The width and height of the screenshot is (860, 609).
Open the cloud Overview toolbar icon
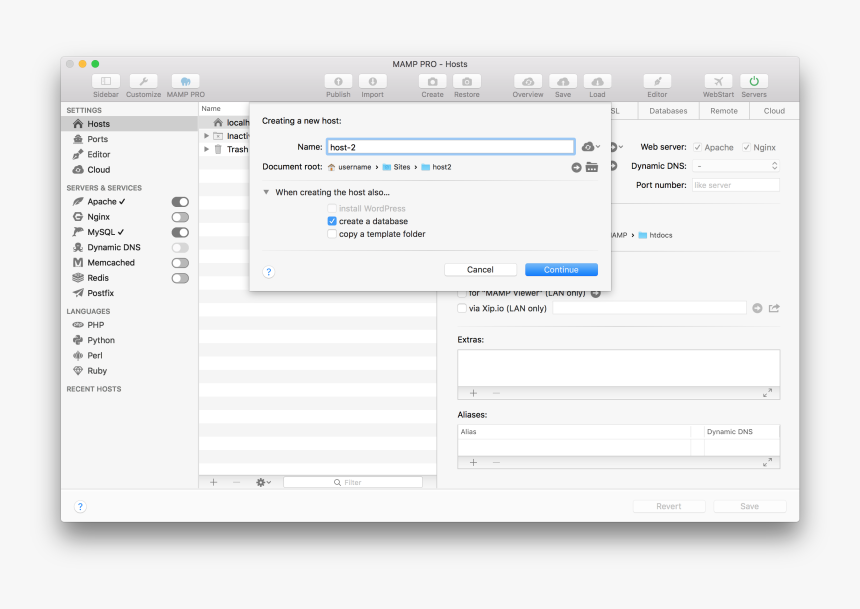[x=528, y=81]
